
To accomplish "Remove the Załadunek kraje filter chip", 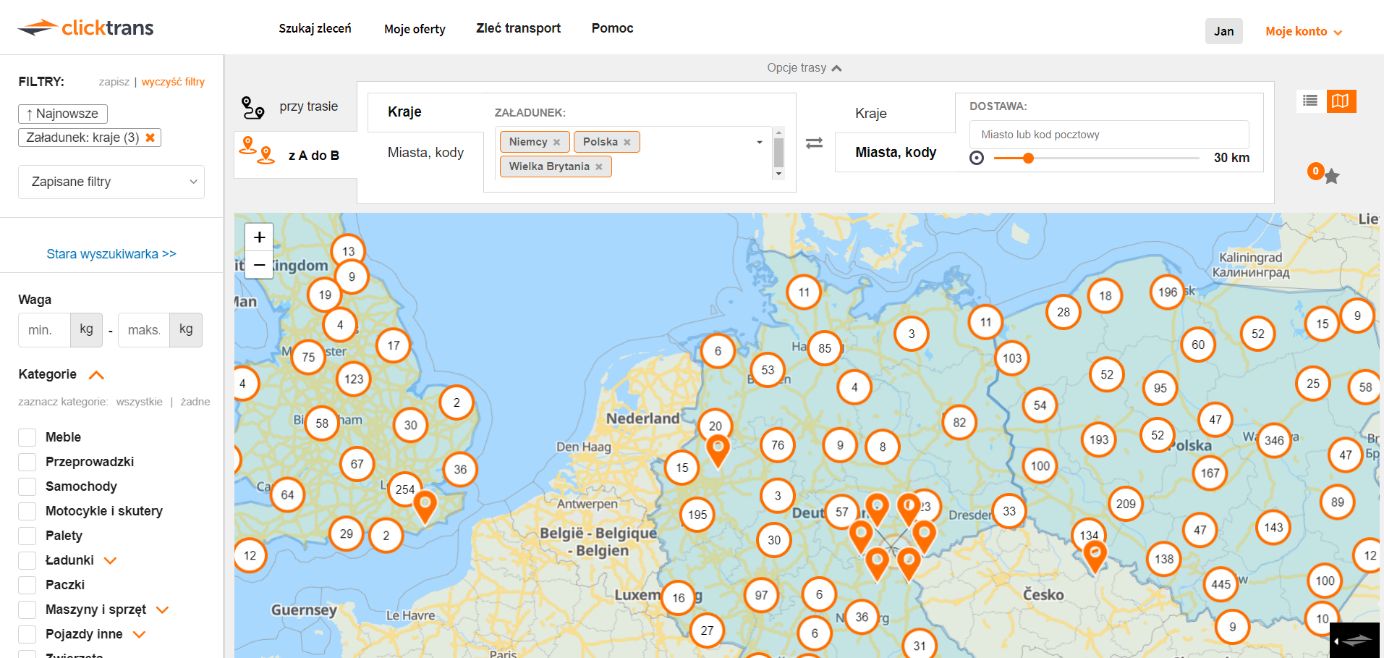I will [x=150, y=138].
